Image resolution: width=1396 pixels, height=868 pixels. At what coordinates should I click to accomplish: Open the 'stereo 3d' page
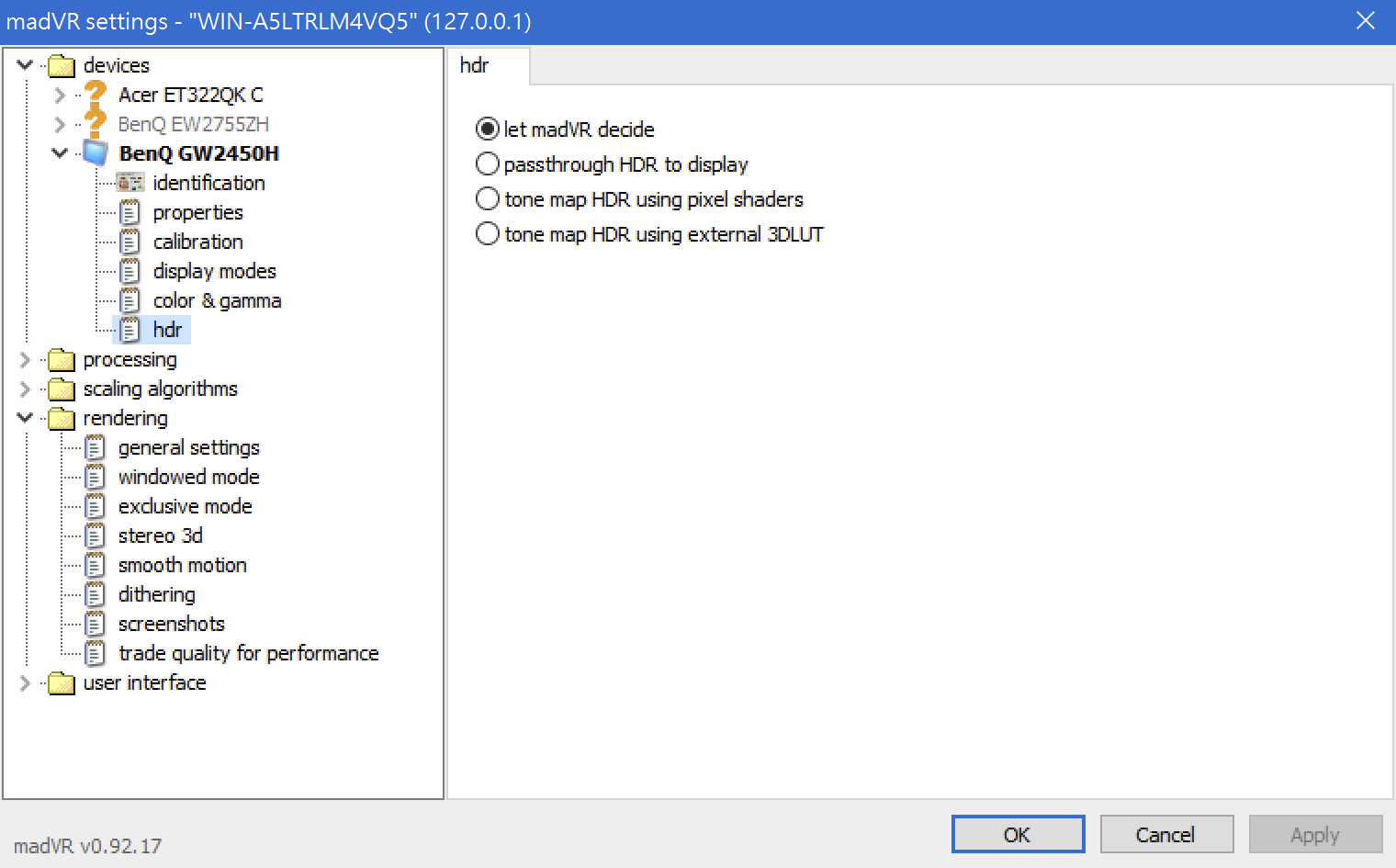[160, 535]
